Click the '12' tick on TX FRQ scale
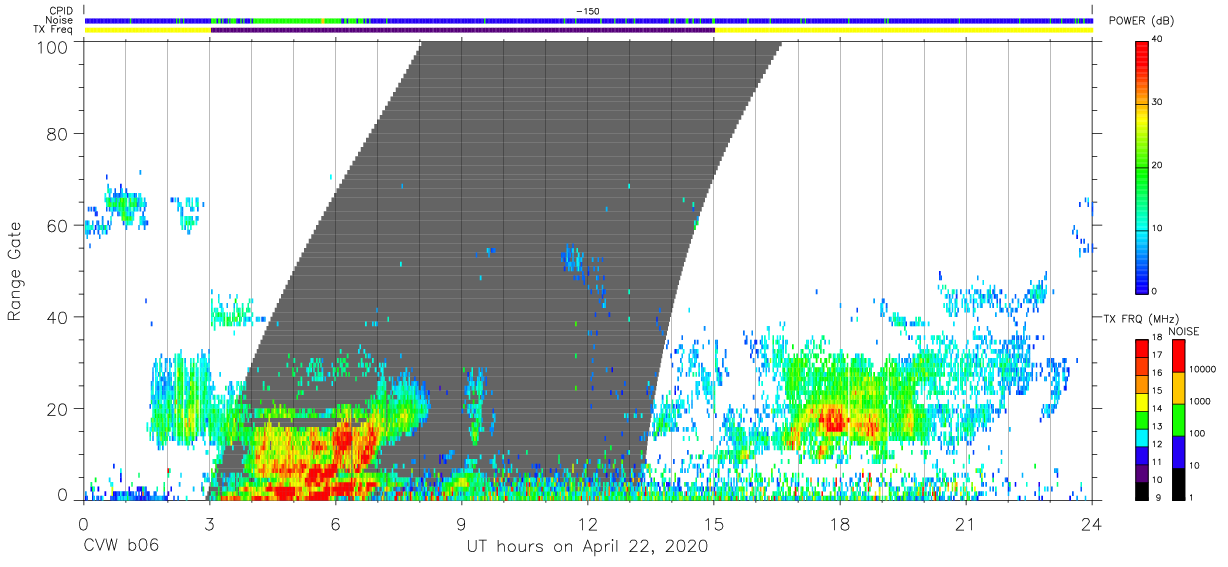This screenshot has width=1228, height=567. (1158, 444)
